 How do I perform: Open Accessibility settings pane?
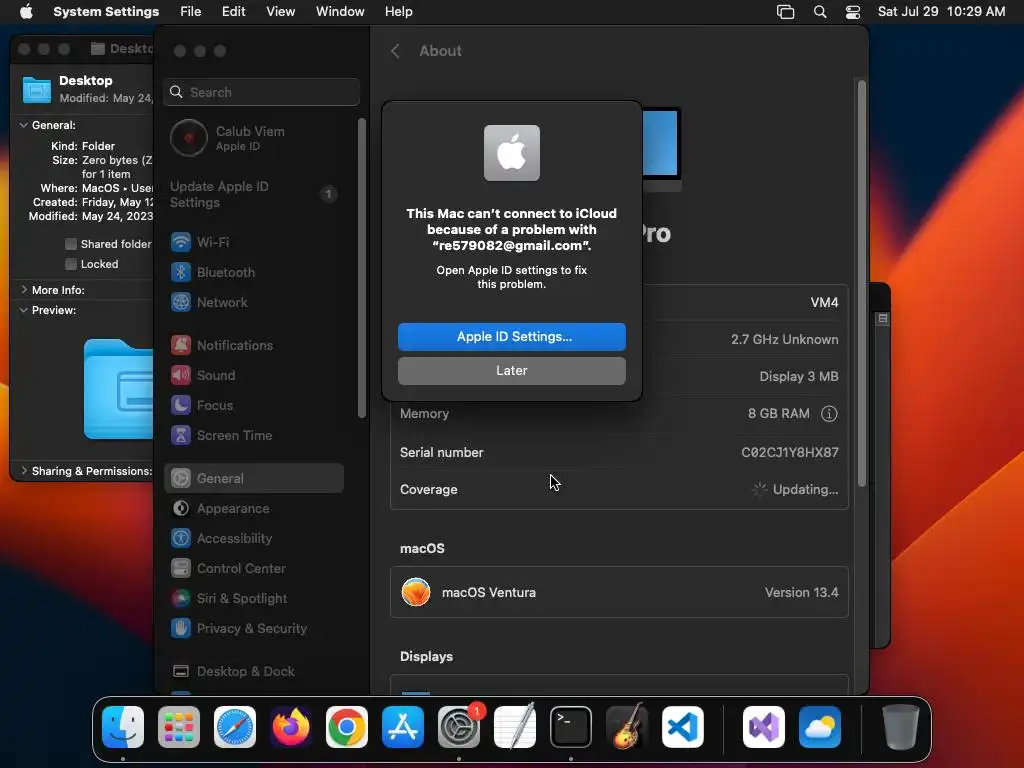click(x=254, y=538)
